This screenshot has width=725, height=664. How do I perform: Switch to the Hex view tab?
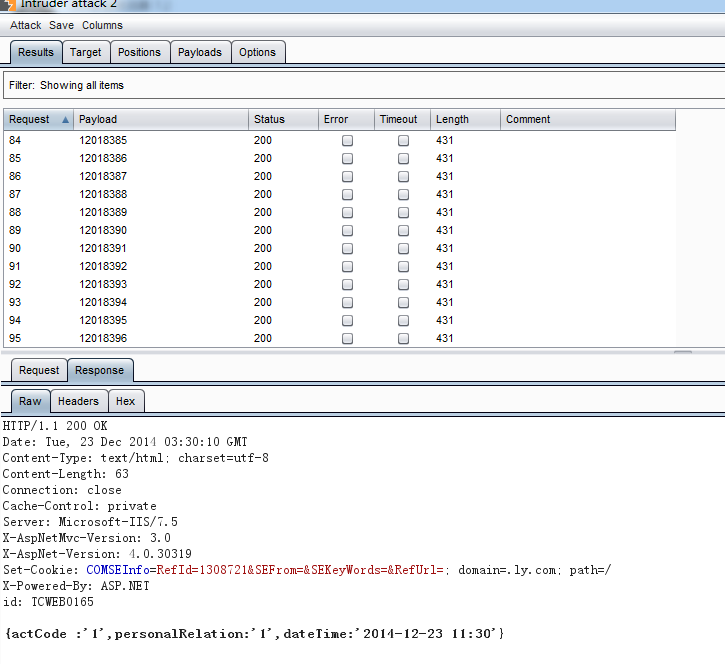click(x=125, y=401)
